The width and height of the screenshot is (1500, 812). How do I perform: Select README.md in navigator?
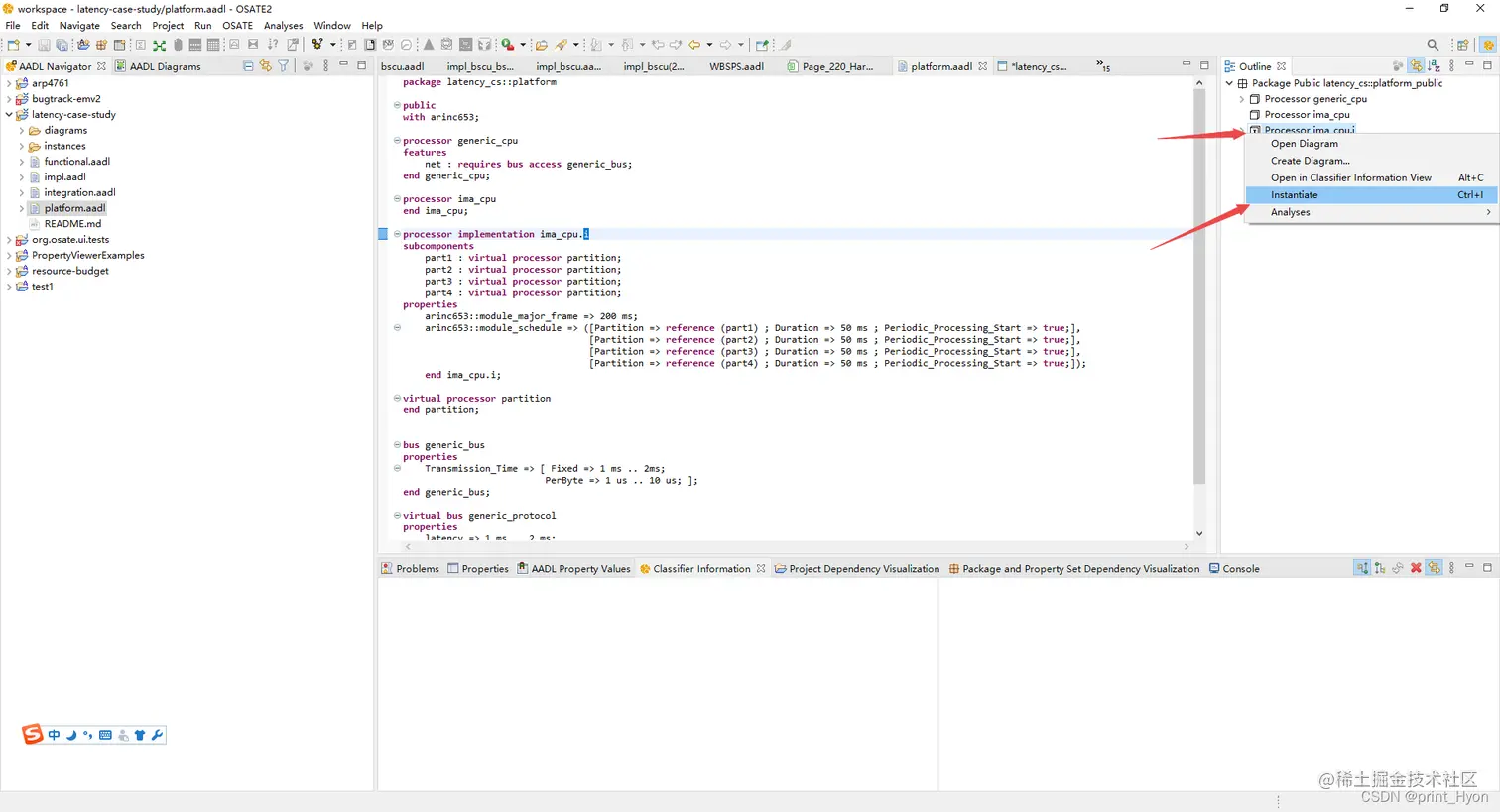72,224
